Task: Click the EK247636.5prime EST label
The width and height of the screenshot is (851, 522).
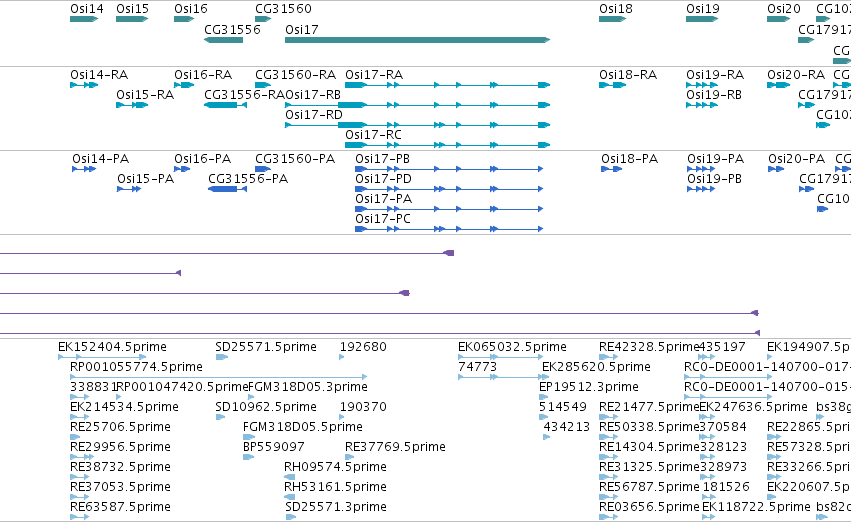Action: coord(753,406)
